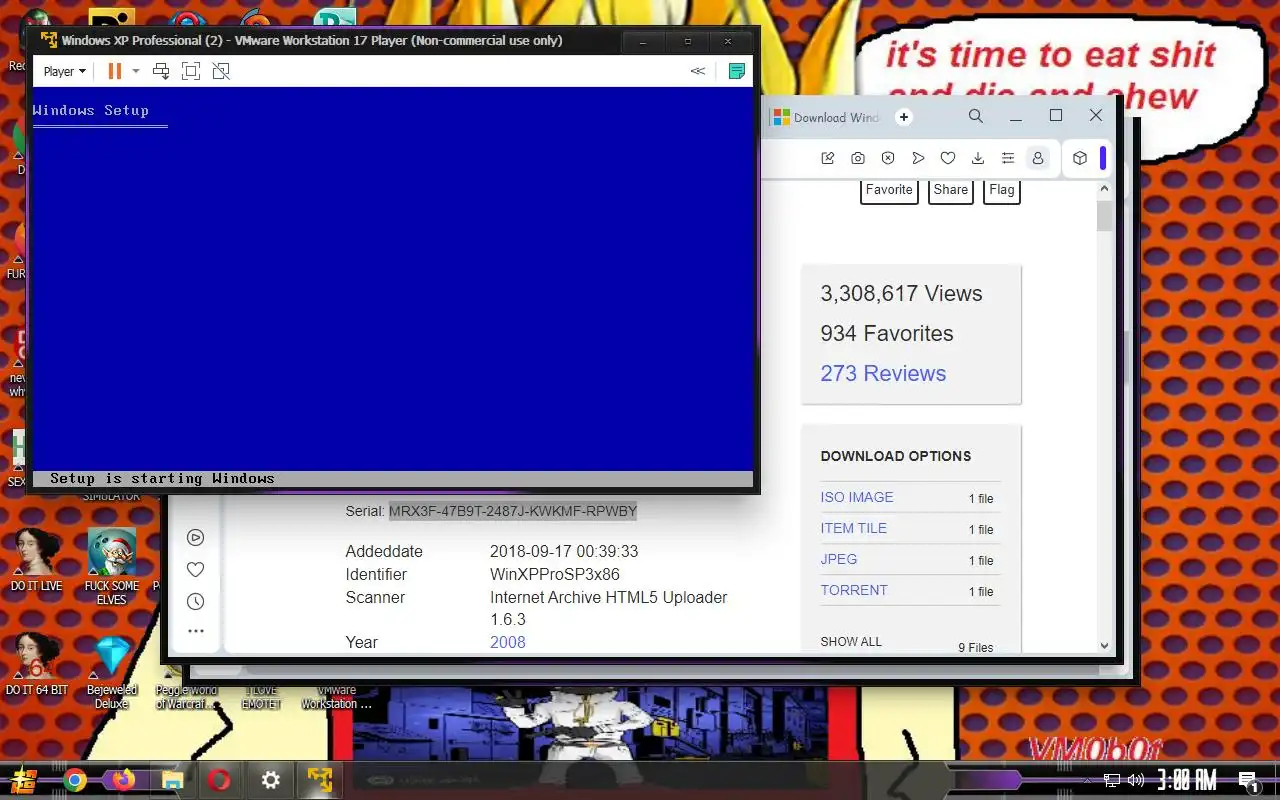The image size is (1280, 800).
Task: Open a new browser tab with plus
Action: point(904,117)
